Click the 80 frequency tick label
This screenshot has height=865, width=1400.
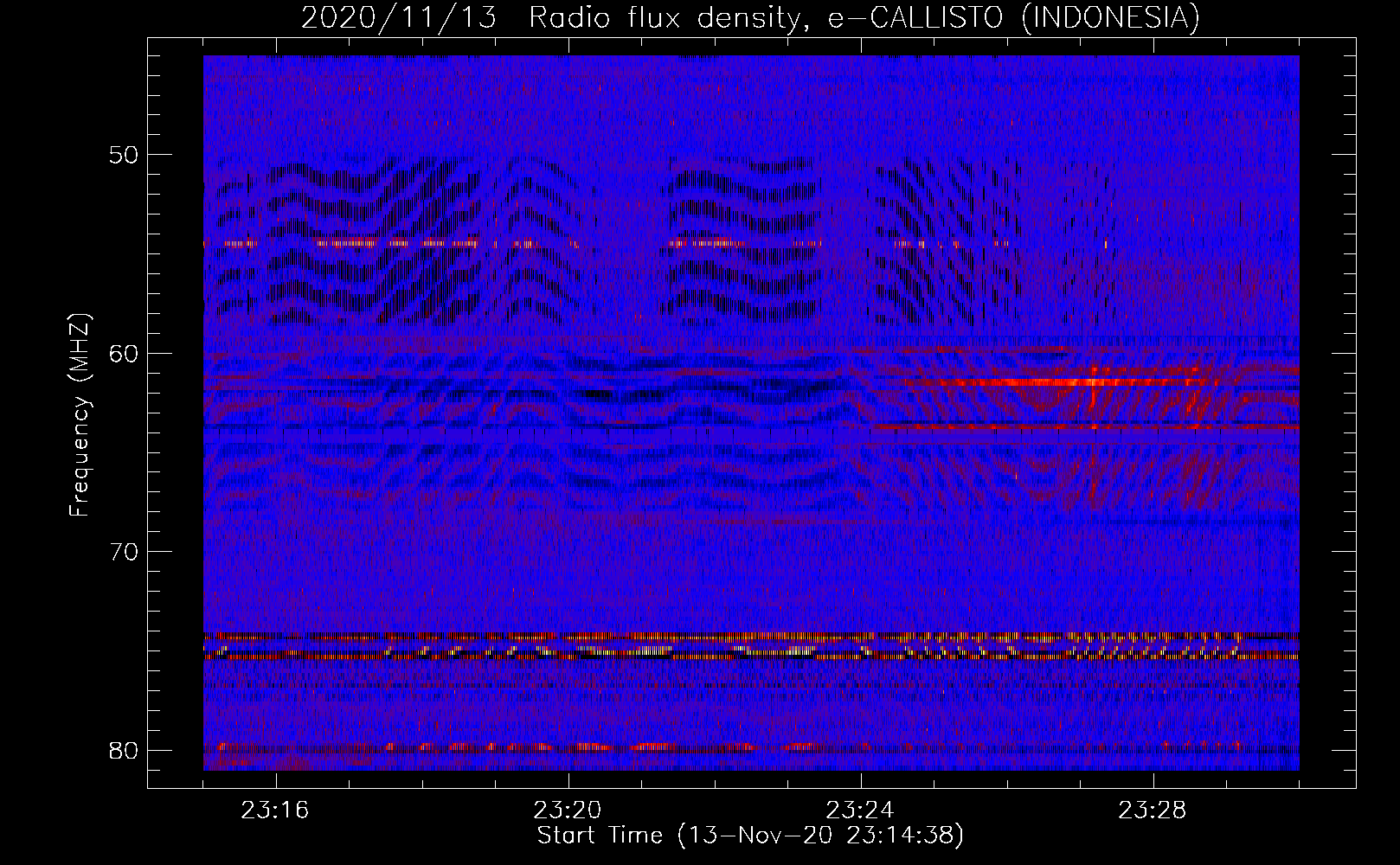124,749
